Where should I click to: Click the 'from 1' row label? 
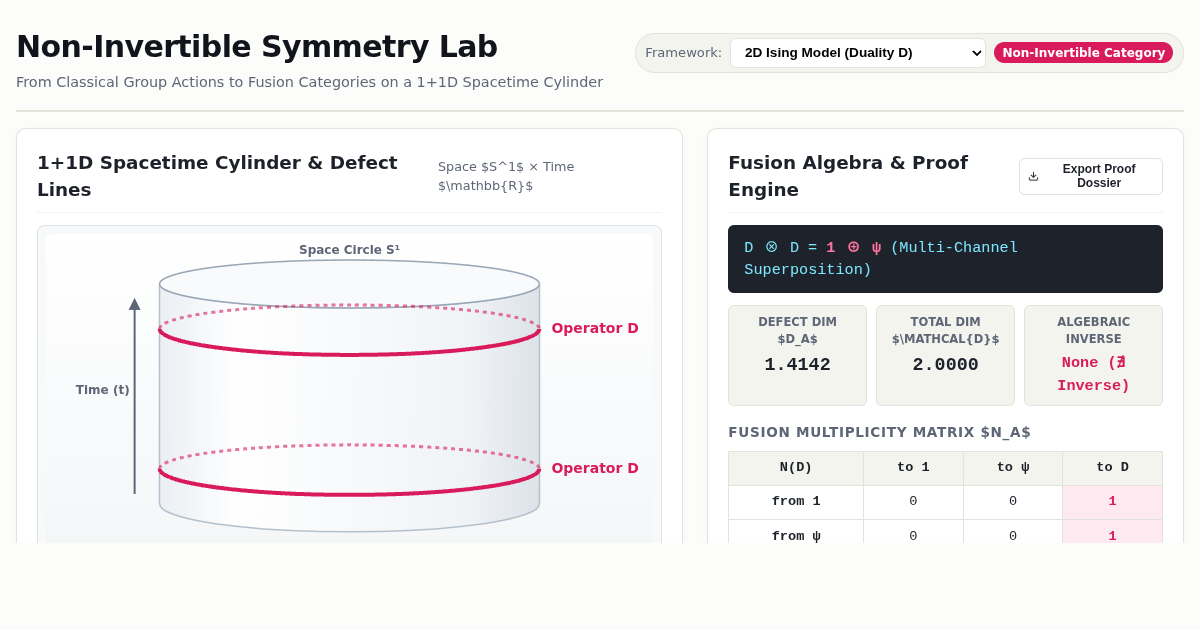(796, 502)
